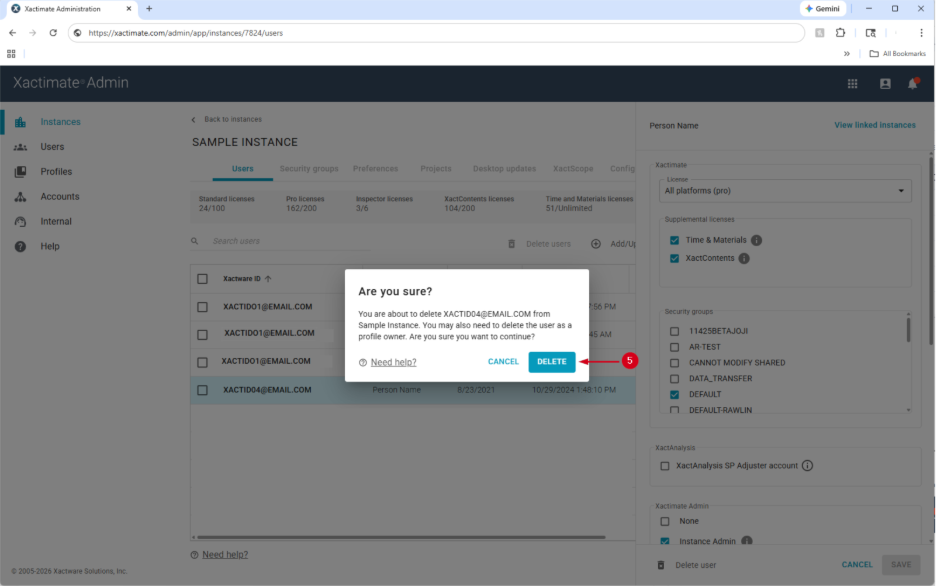Open the apps shortcut in bookmarks bar

11,54
